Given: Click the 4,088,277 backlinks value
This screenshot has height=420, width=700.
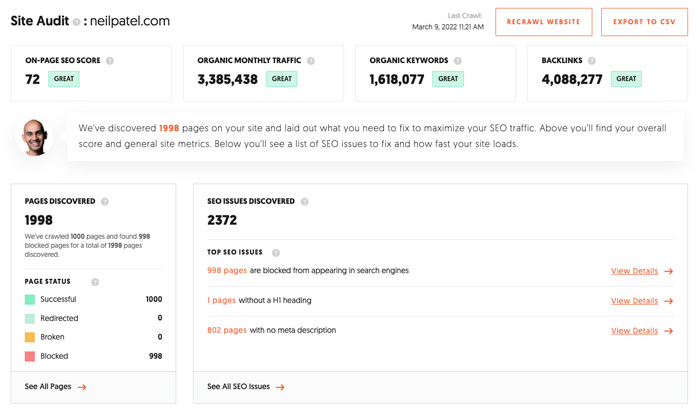Looking at the screenshot, I should (572, 79).
